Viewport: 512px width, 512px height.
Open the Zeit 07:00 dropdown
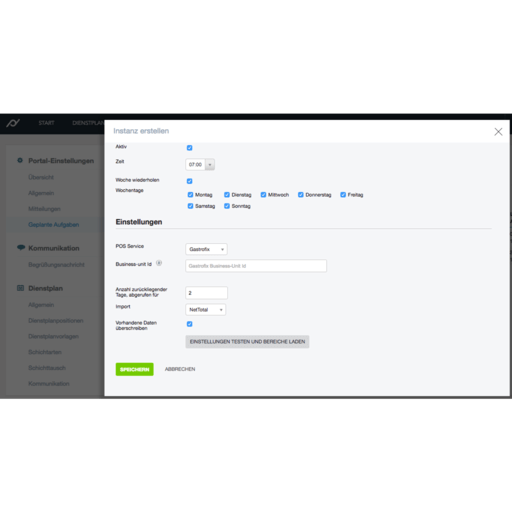click(200, 164)
